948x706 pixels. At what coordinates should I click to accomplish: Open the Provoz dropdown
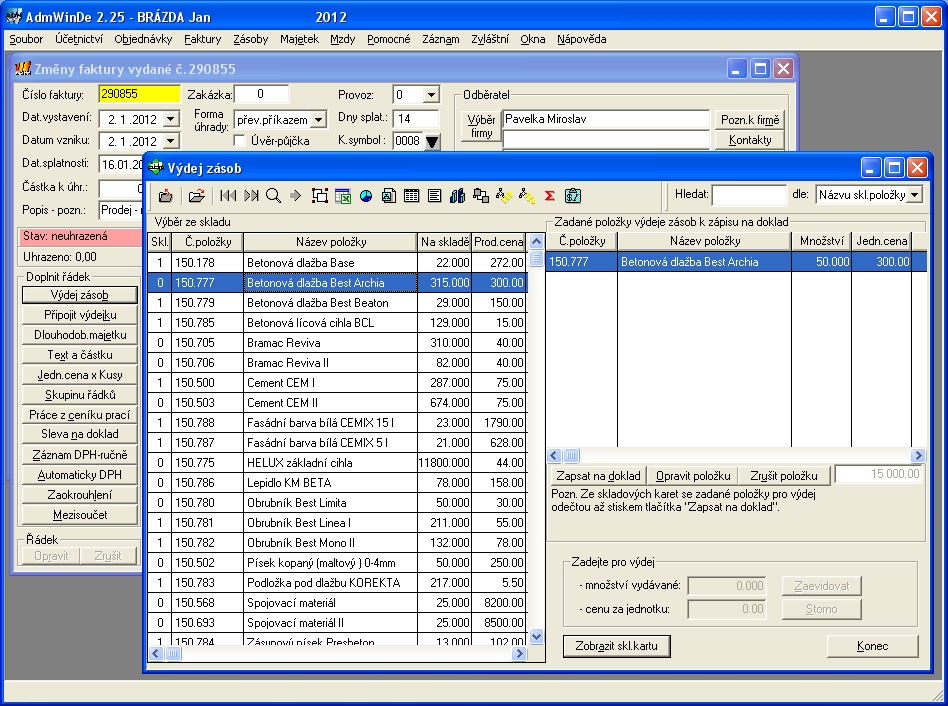[431, 95]
